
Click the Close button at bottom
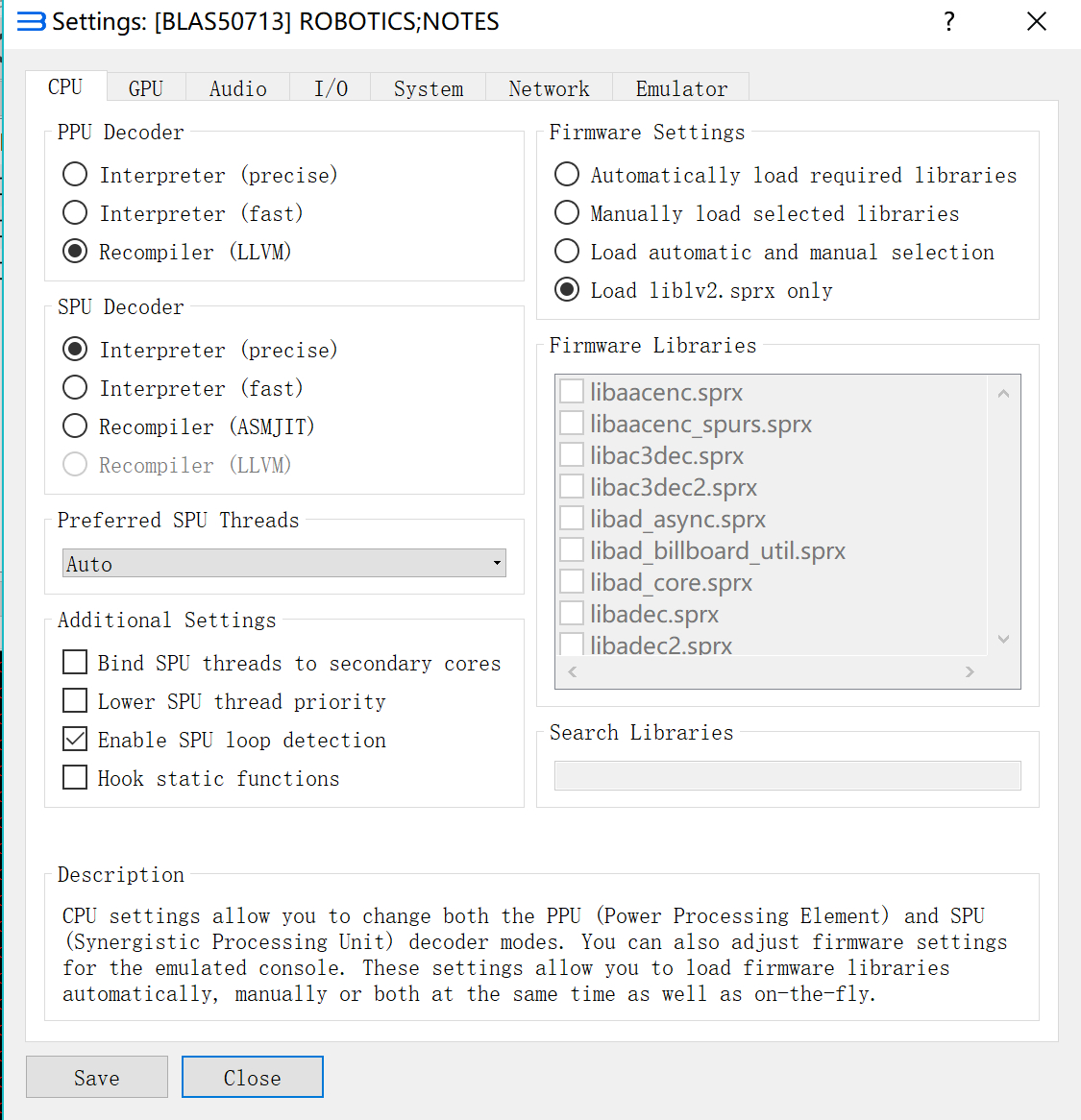(252, 1078)
